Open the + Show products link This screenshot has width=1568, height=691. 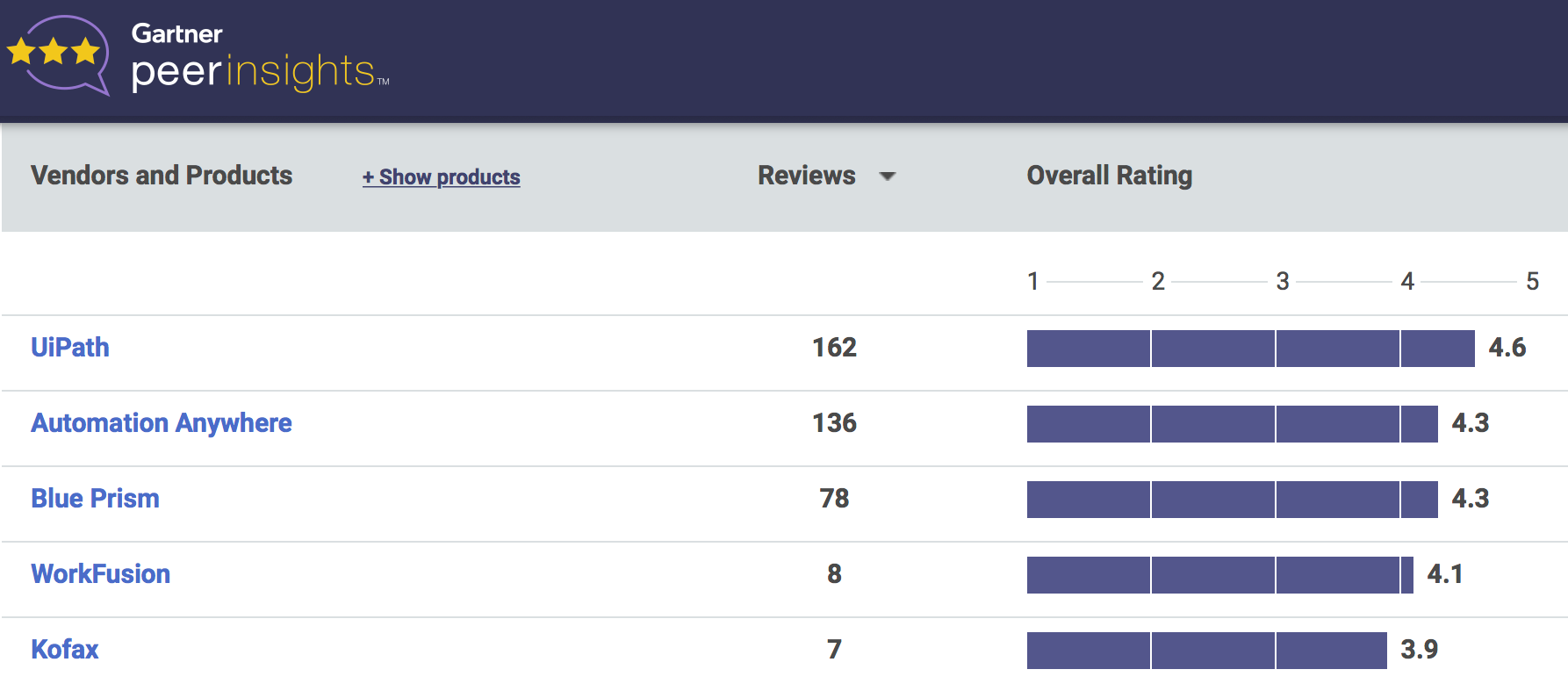point(442,176)
